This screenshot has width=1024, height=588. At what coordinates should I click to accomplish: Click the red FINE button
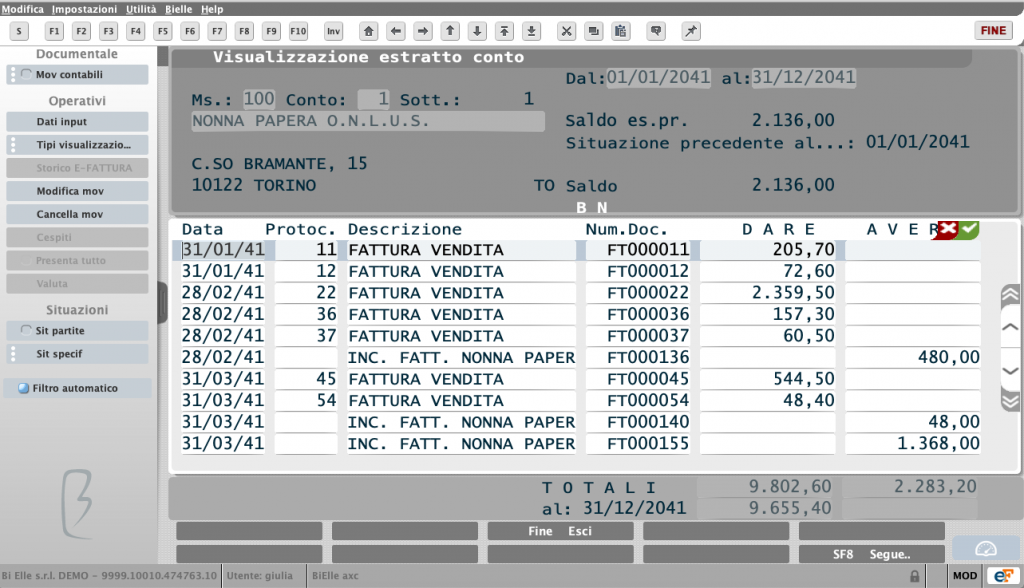tap(993, 31)
